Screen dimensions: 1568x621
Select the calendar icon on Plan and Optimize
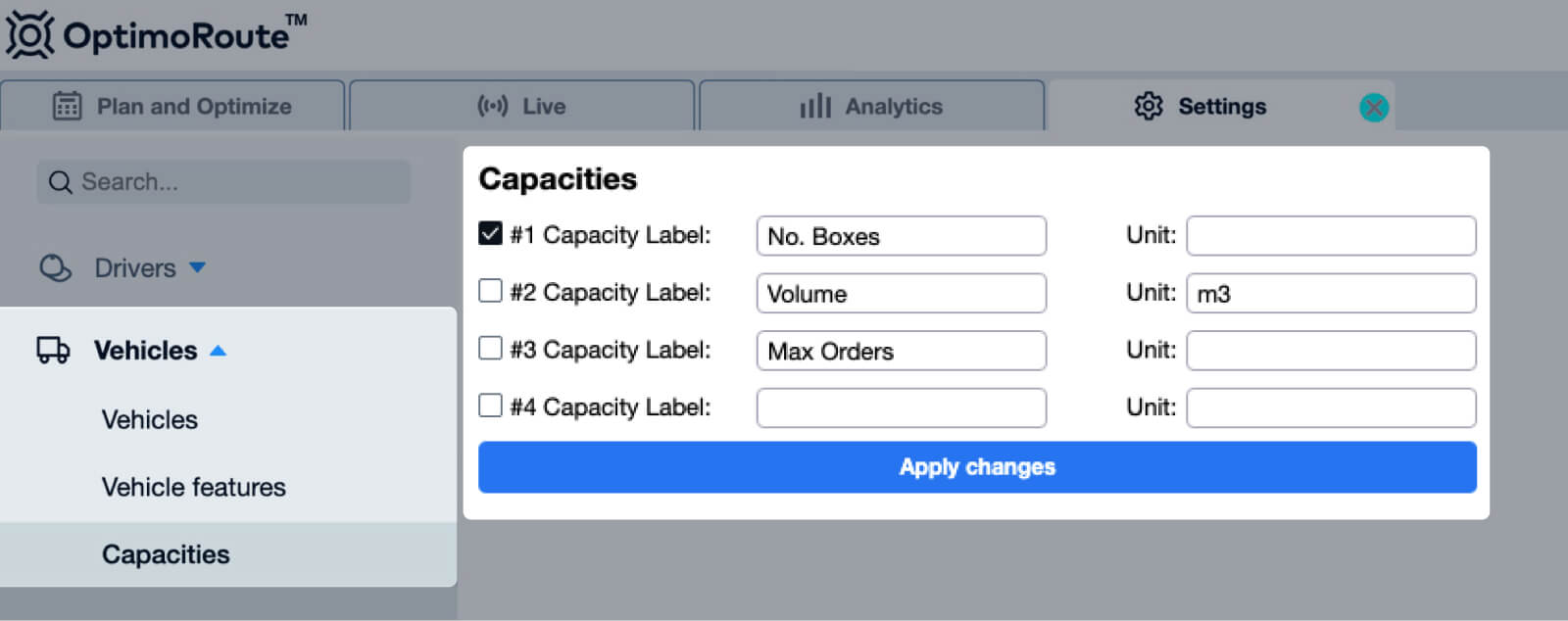click(68, 106)
